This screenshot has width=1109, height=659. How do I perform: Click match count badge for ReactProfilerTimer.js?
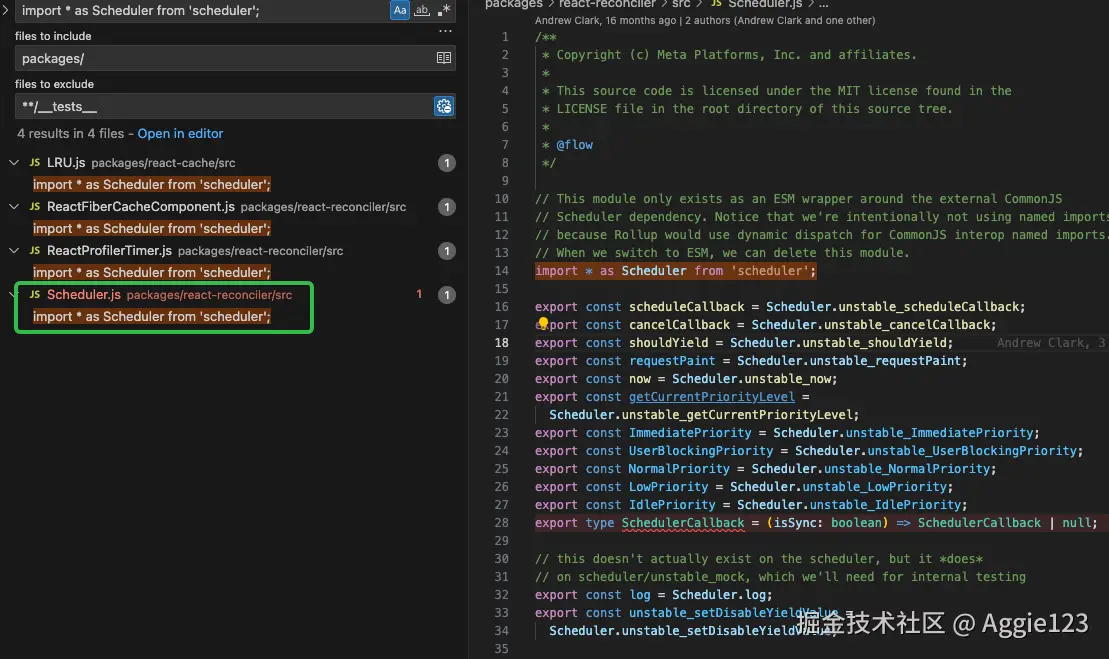(447, 251)
